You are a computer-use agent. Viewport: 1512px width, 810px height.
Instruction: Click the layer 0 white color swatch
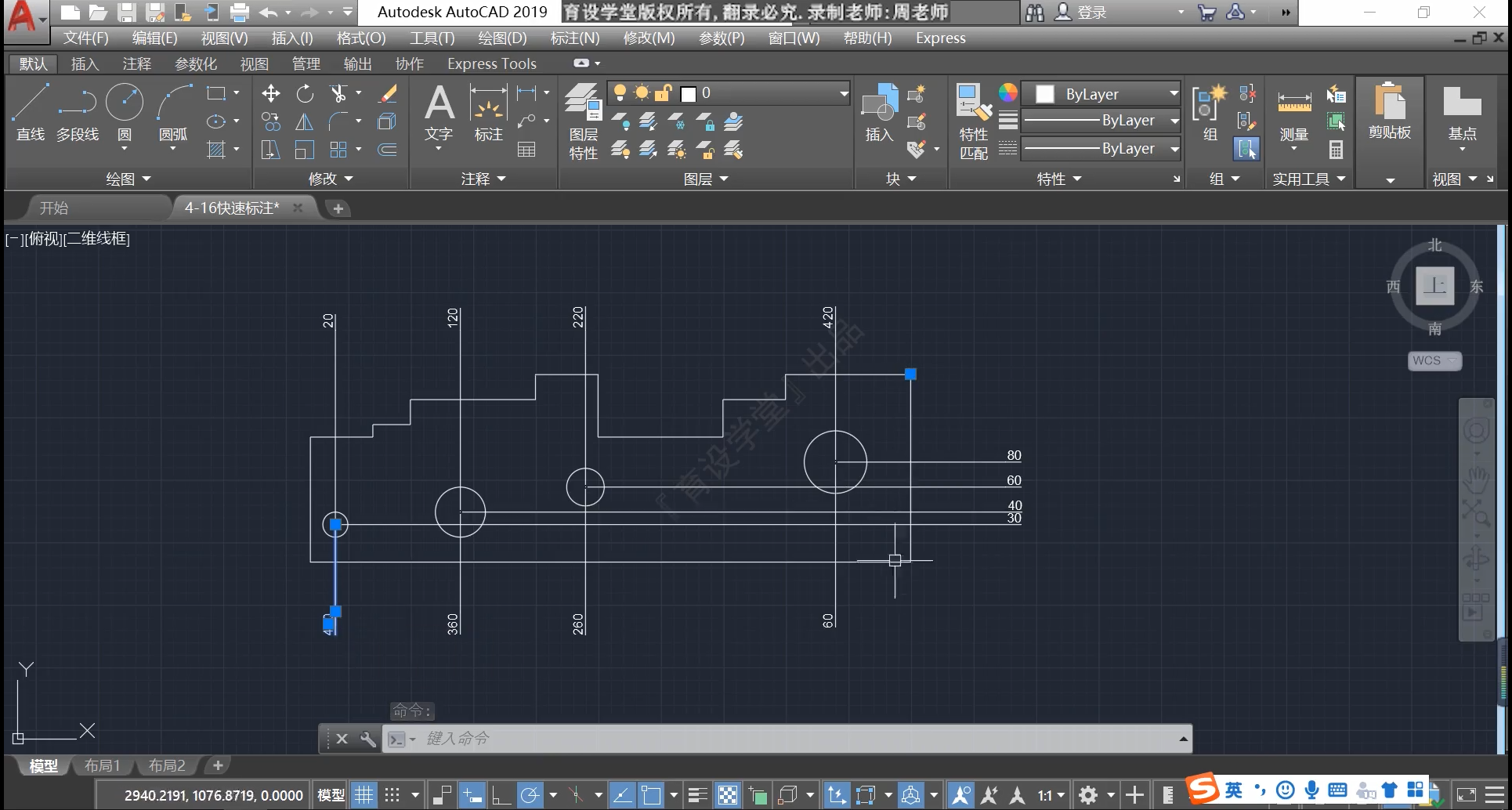tap(689, 94)
